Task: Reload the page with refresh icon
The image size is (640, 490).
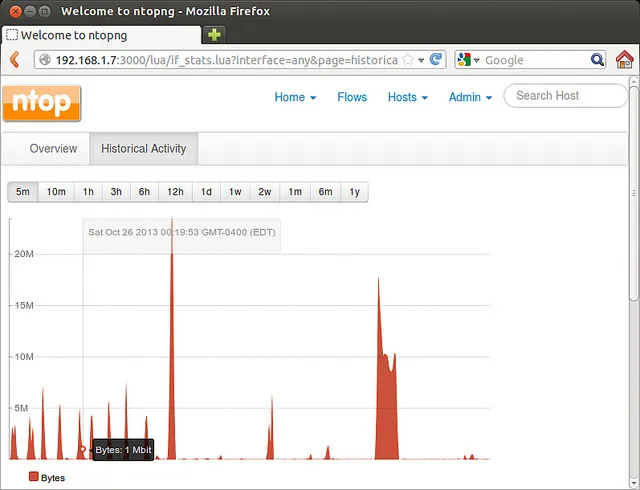Action: (x=436, y=60)
